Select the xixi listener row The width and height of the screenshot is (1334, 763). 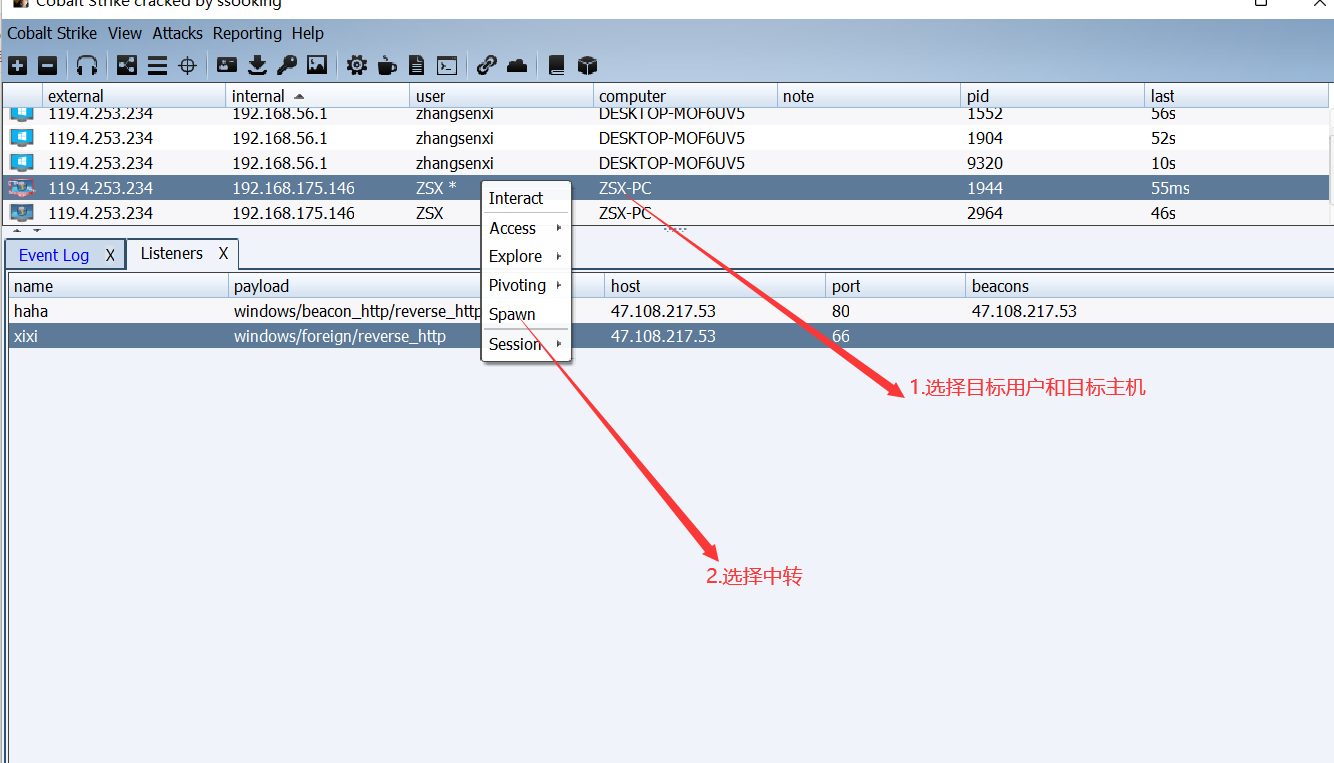click(x=671, y=336)
